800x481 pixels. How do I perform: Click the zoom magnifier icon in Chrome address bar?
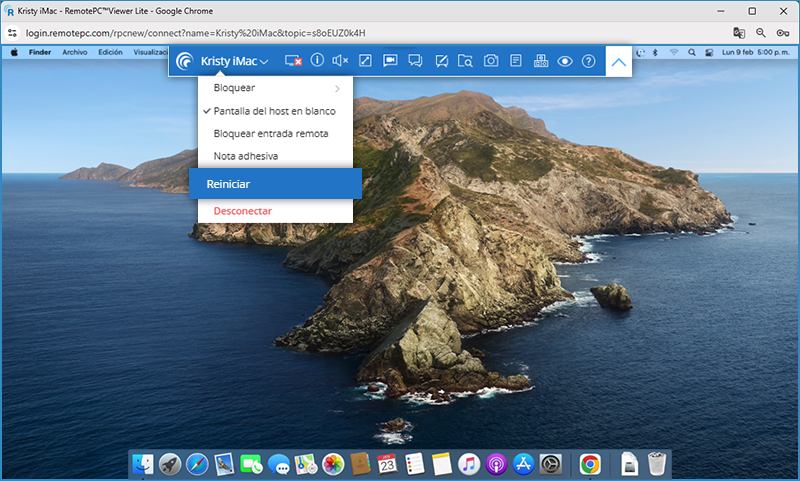(761, 33)
